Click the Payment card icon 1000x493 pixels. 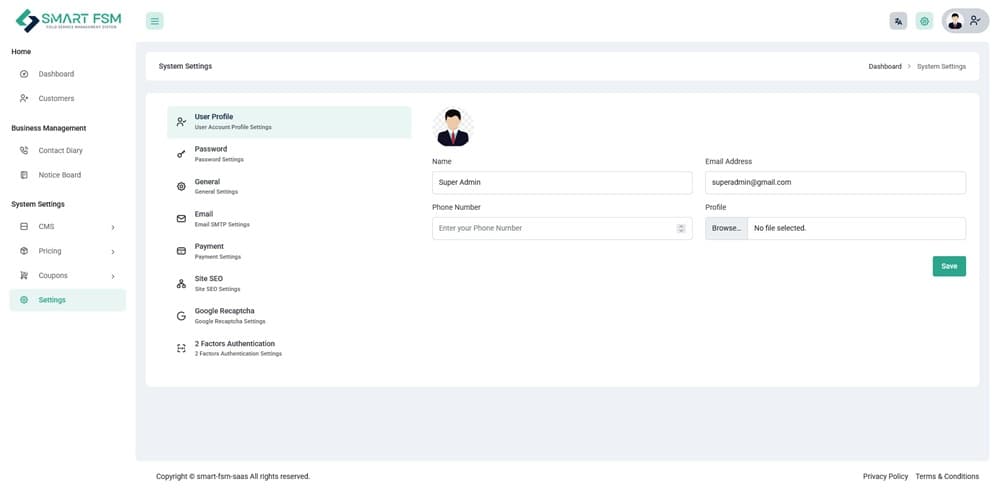coord(181,251)
